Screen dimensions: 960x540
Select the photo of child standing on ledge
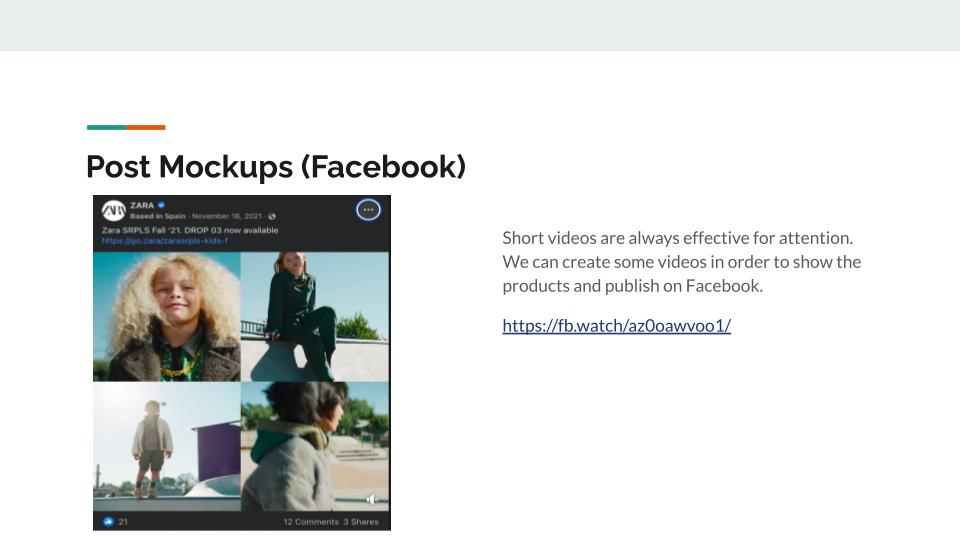(166, 446)
